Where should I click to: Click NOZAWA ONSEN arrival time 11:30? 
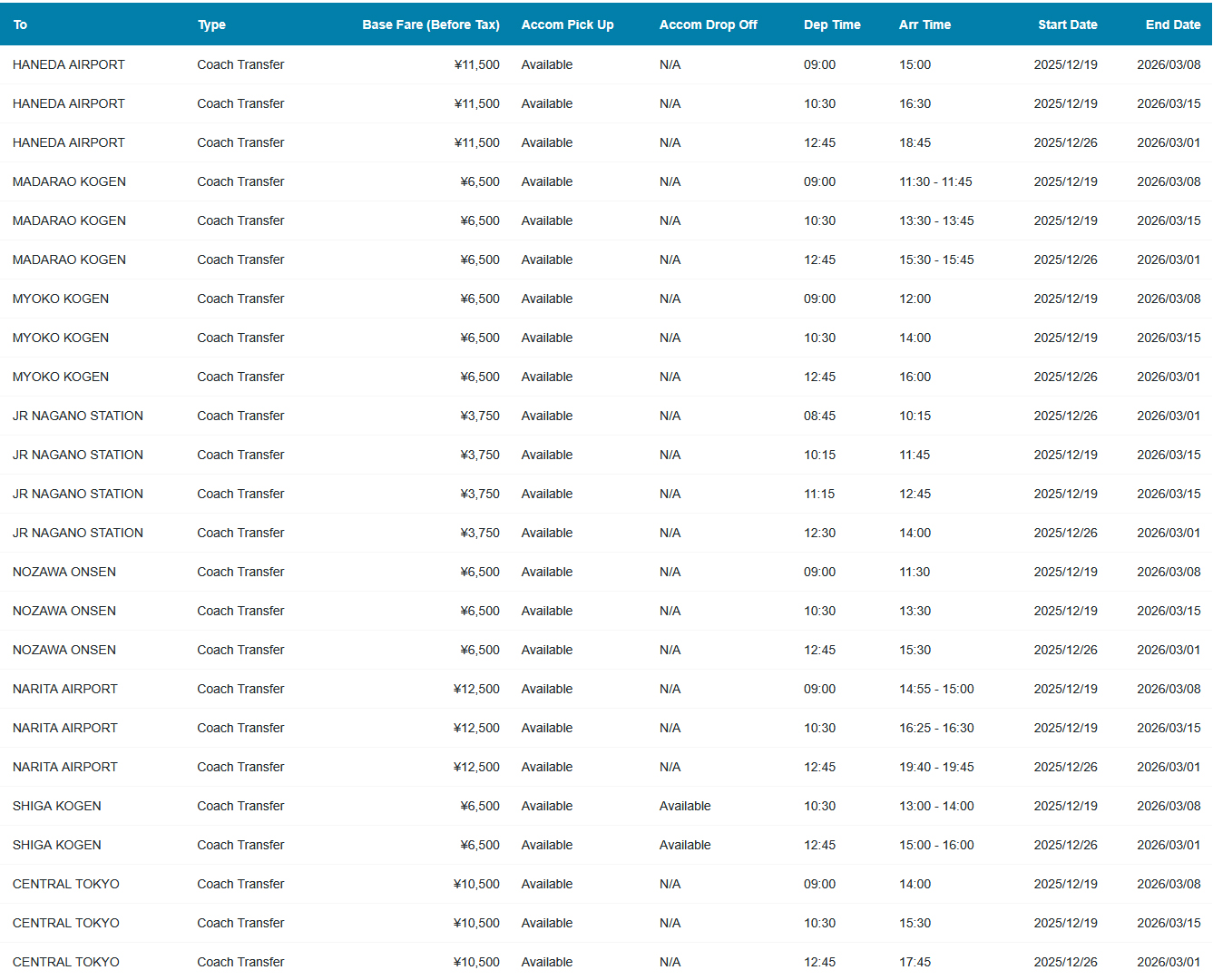(915, 572)
